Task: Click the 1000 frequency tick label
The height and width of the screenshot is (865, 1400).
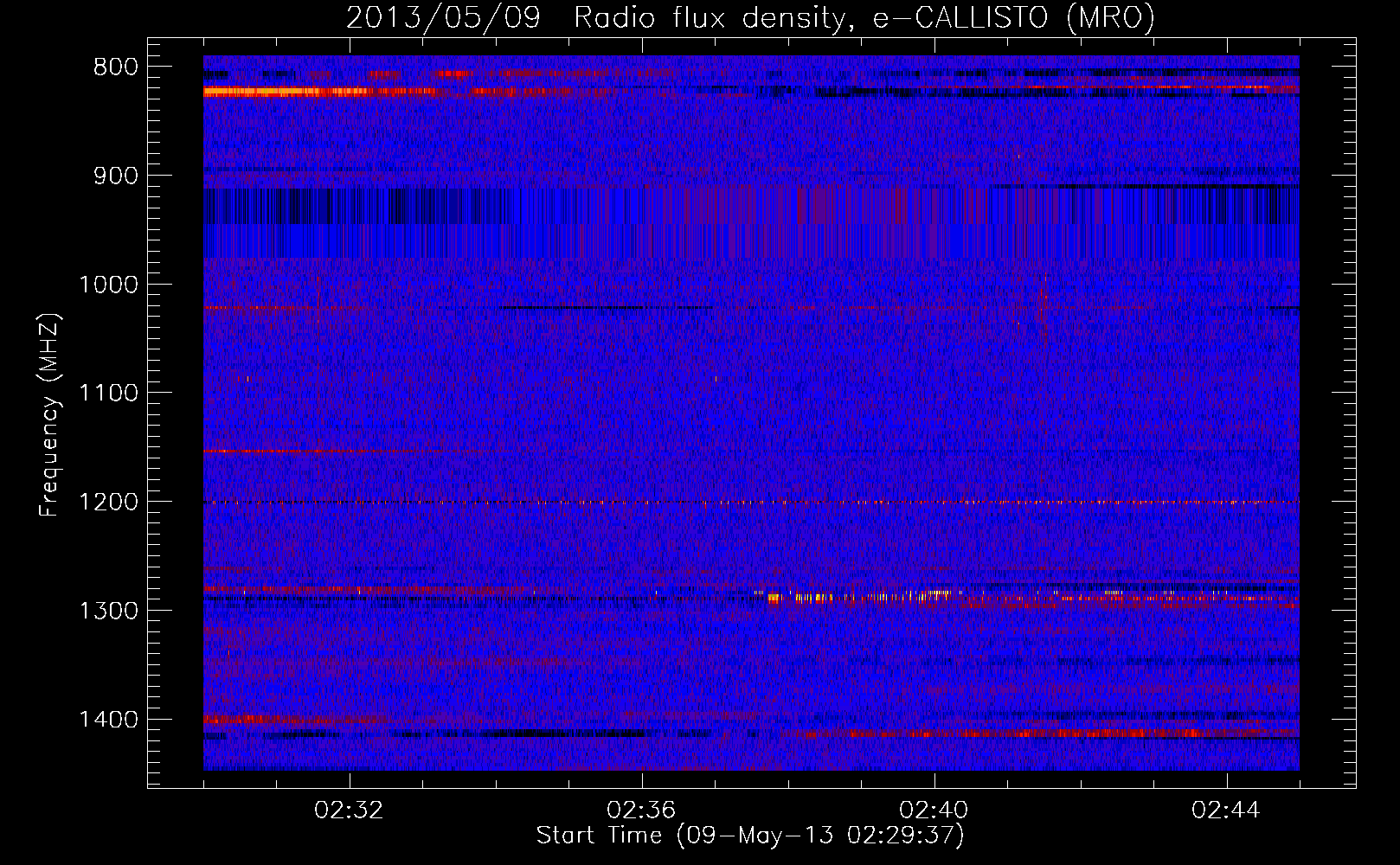Action: click(108, 285)
